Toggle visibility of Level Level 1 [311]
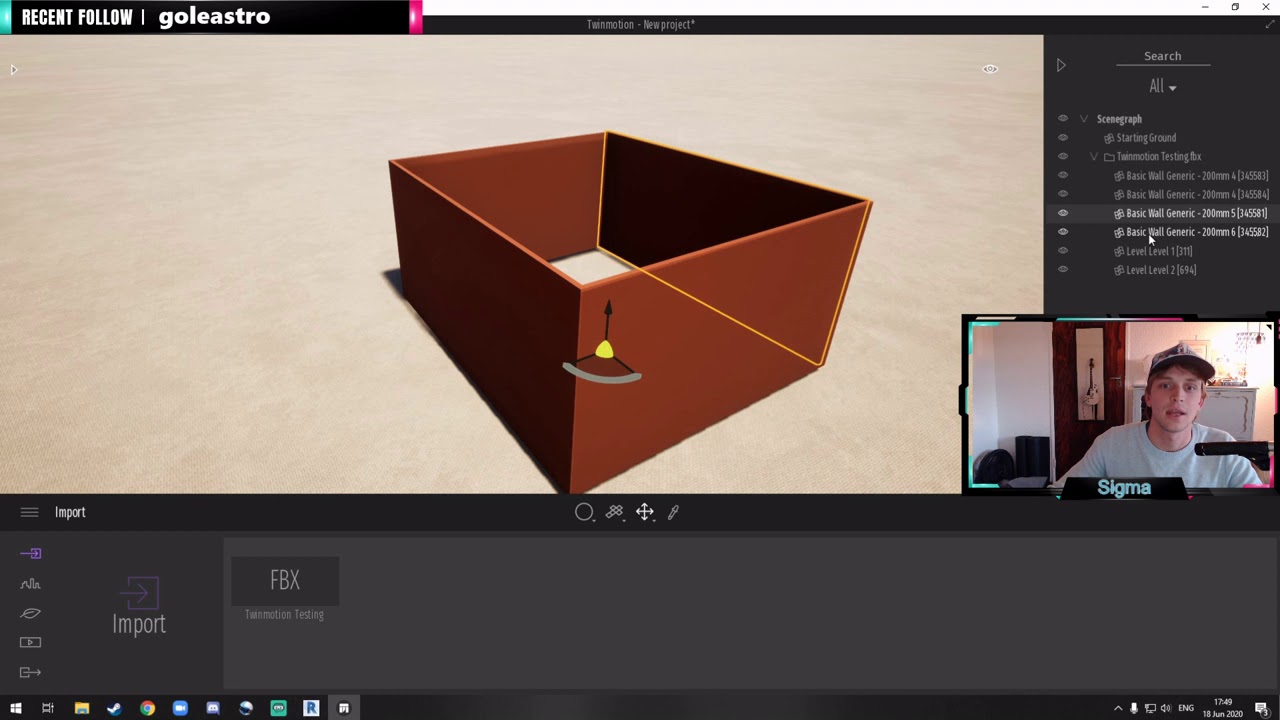Screen dimensions: 1280x720 (1063, 251)
